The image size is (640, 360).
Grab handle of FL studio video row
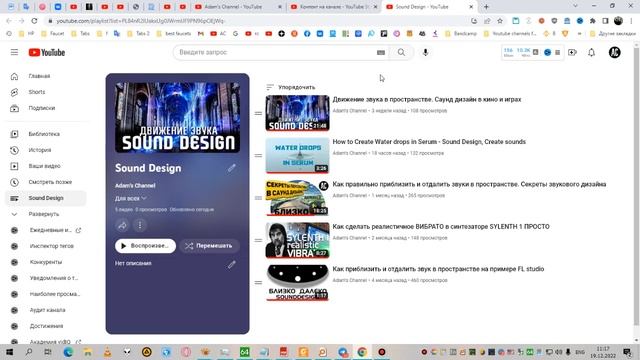click(x=258, y=282)
